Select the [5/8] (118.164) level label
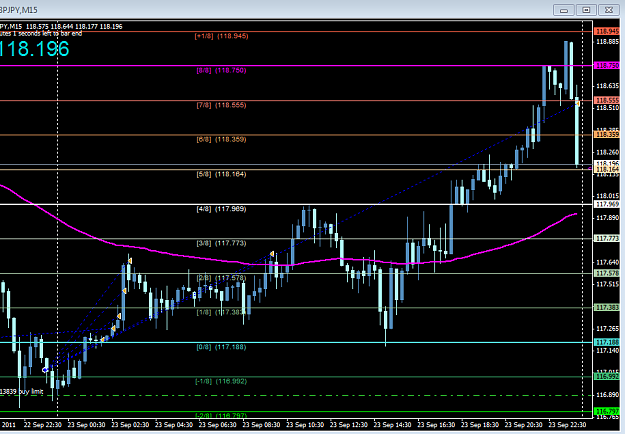 pyautogui.click(x=222, y=174)
